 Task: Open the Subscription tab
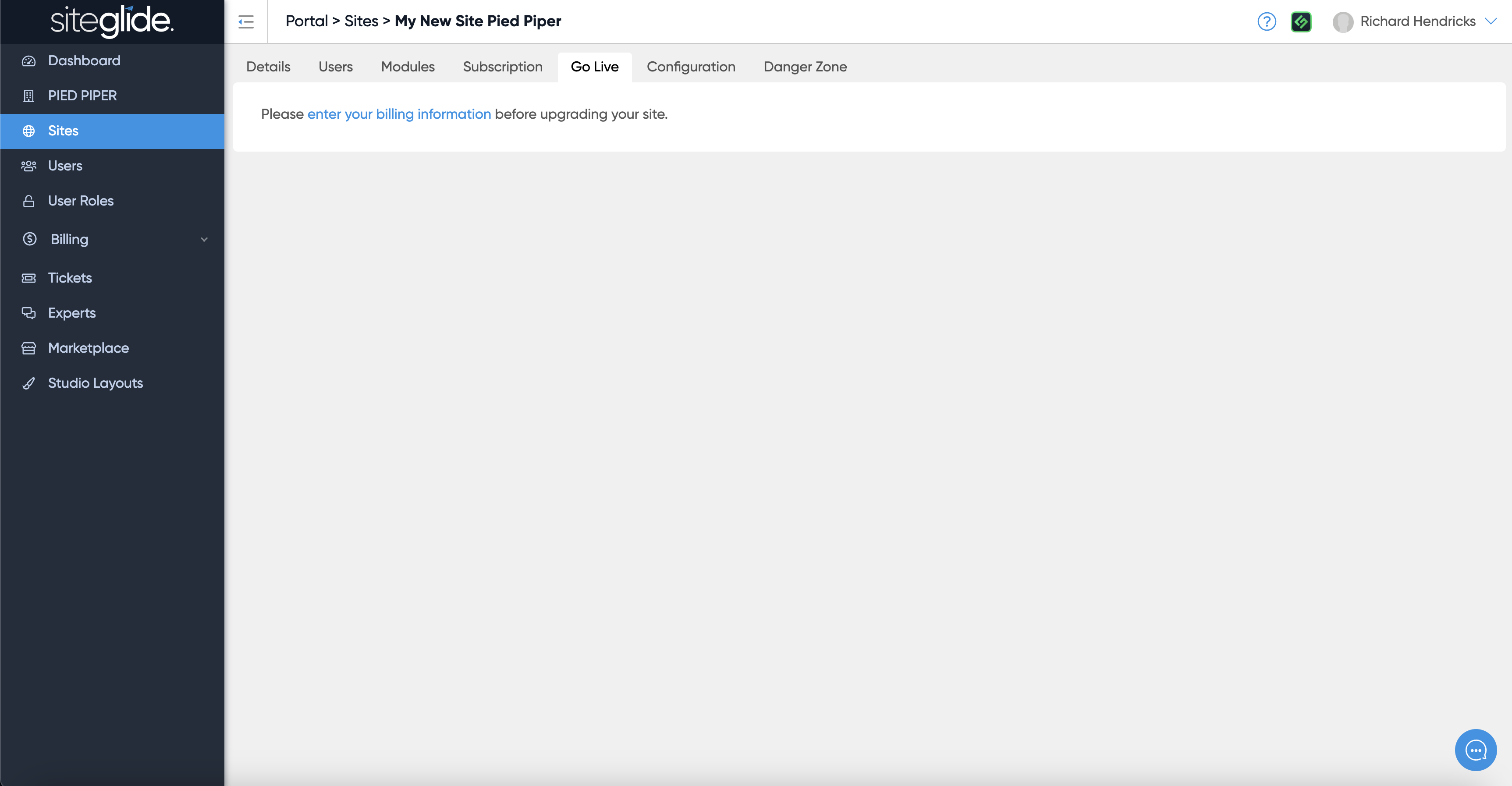[502, 67]
